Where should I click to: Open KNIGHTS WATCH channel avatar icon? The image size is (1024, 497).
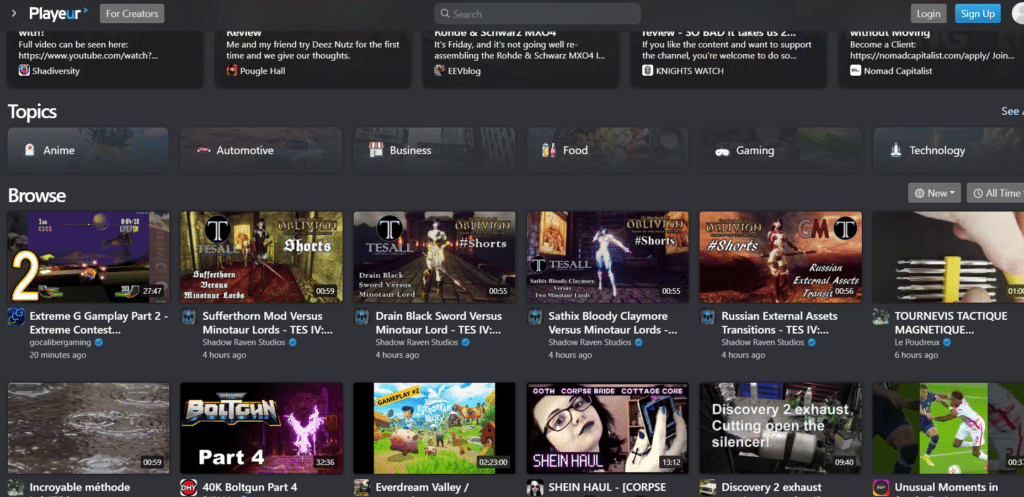(x=648, y=71)
